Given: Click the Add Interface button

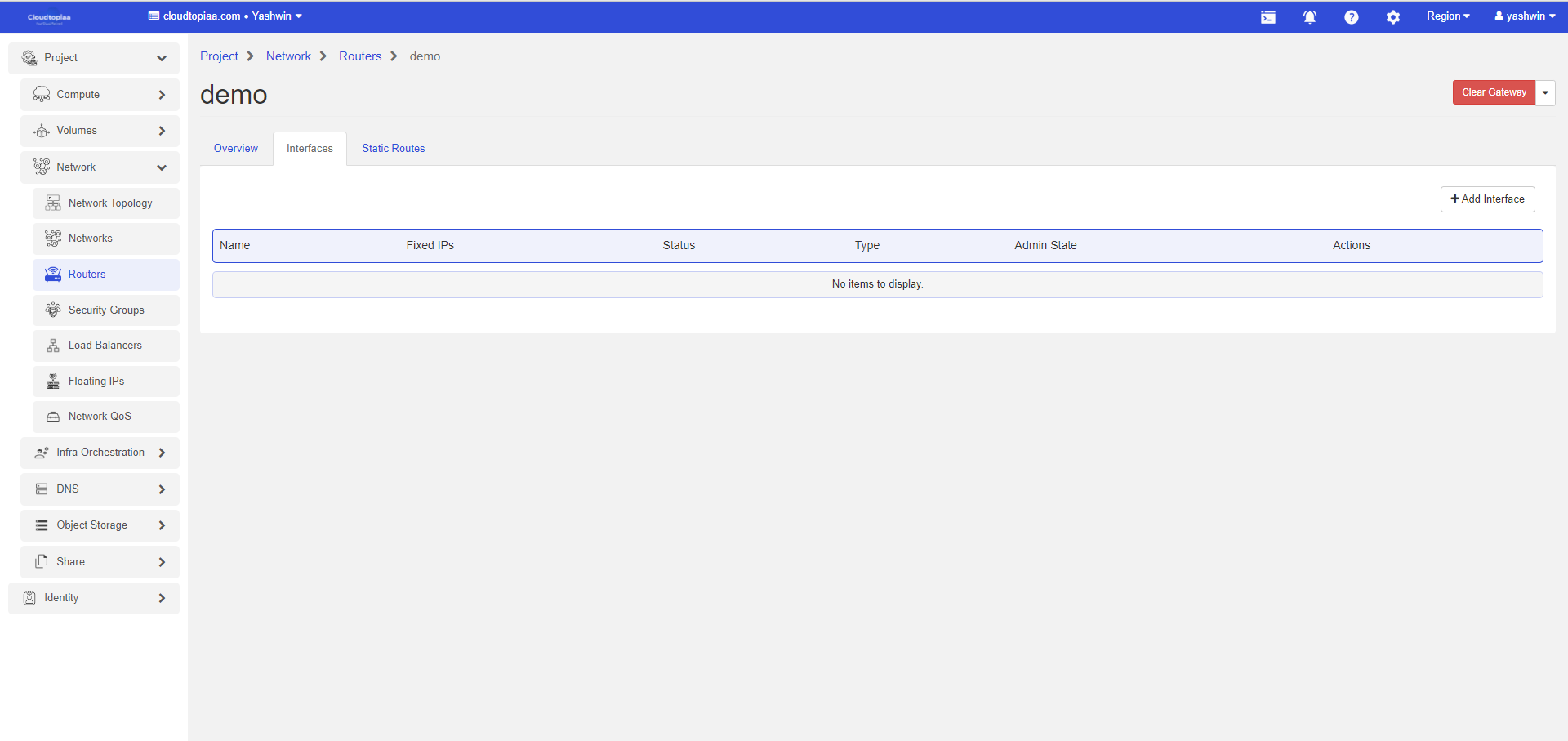Looking at the screenshot, I should tap(1487, 199).
